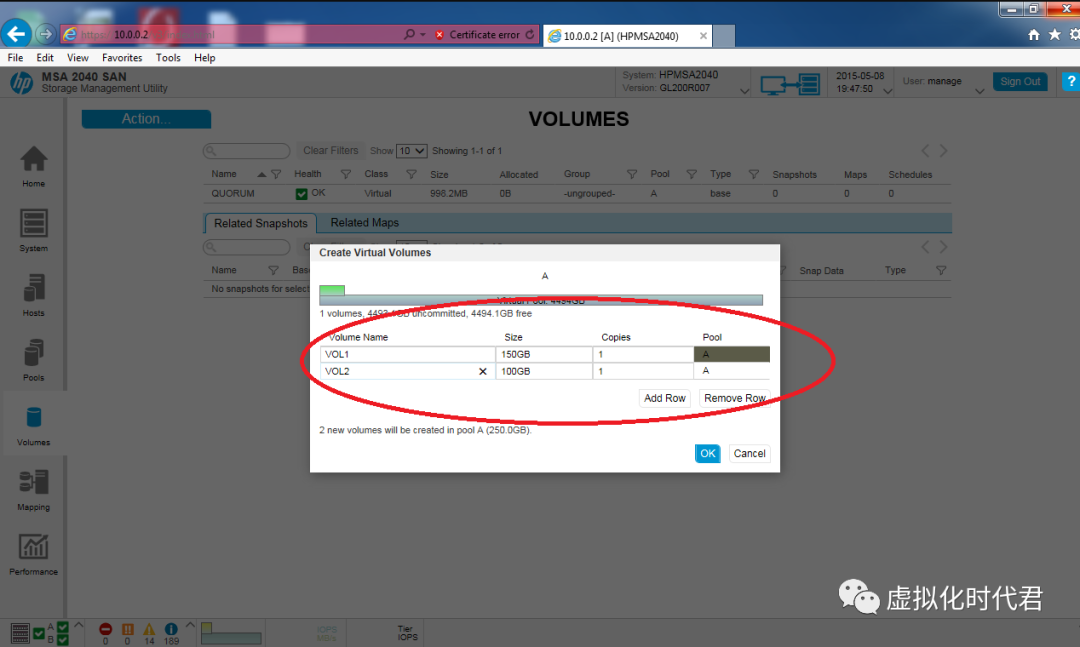Image resolution: width=1080 pixels, height=647 pixels.
Task: Click the informational events blue icon
Action: click(171, 629)
